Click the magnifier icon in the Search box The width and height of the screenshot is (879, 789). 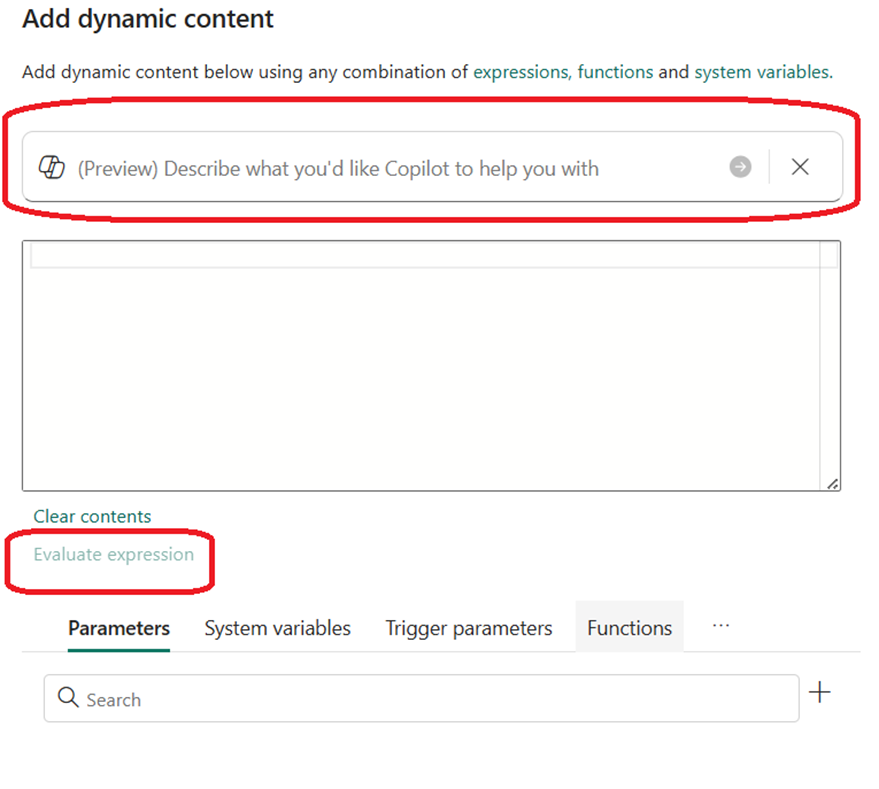click(x=68, y=698)
